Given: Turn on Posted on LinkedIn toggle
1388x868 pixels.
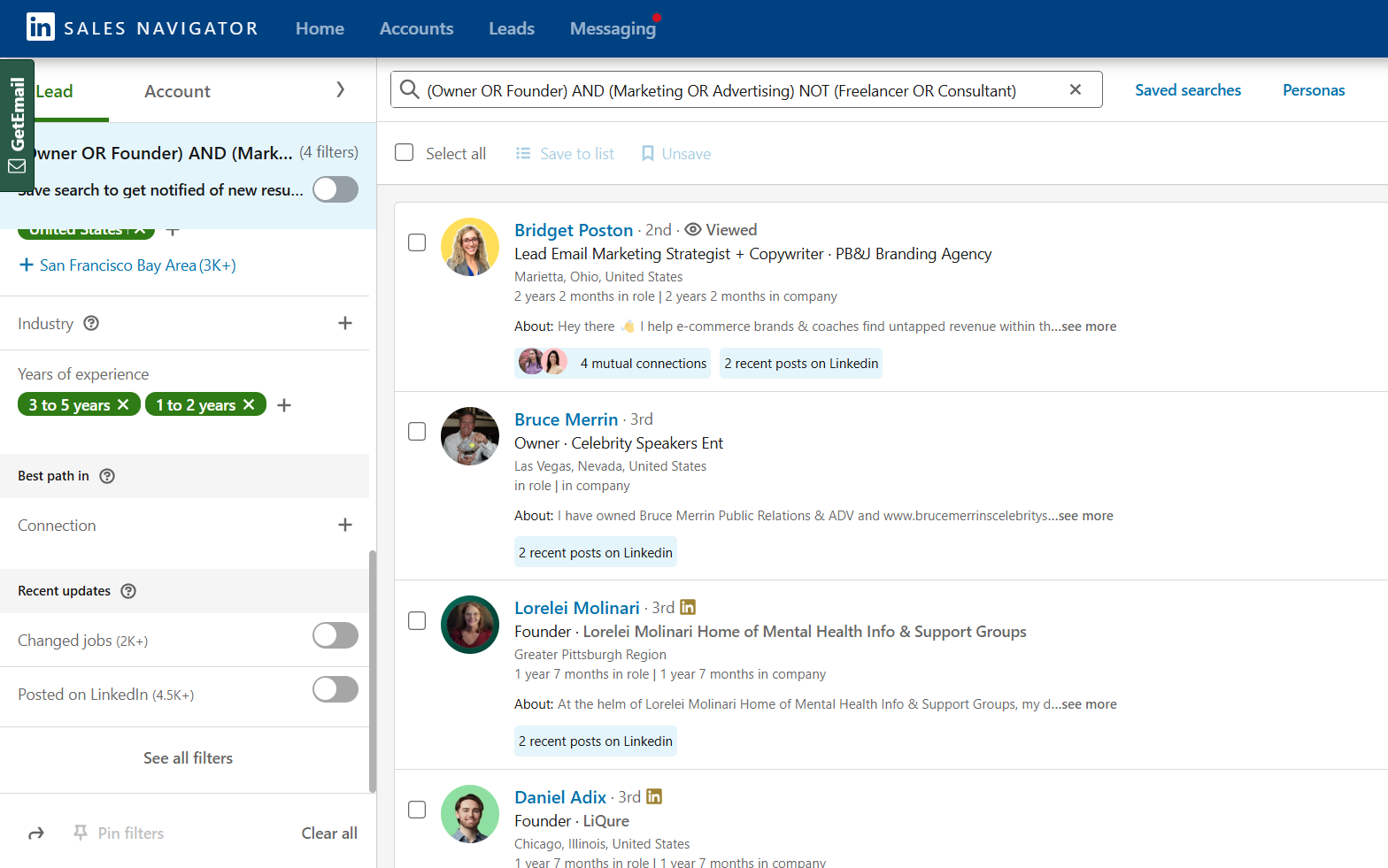Looking at the screenshot, I should (x=335, y=689).
